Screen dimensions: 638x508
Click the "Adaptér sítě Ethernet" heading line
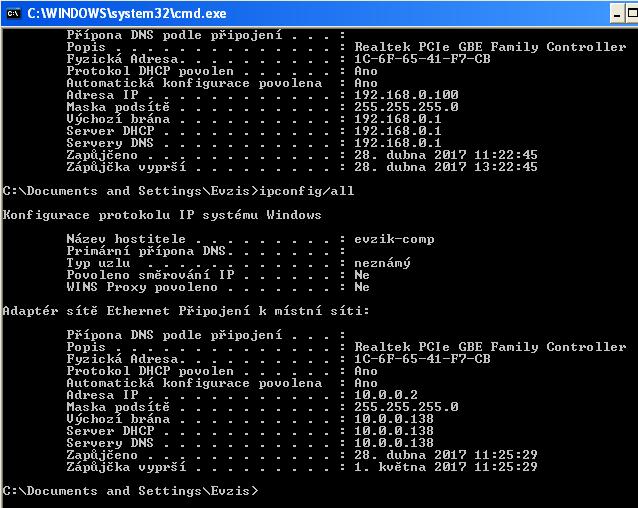coord(186,311)
